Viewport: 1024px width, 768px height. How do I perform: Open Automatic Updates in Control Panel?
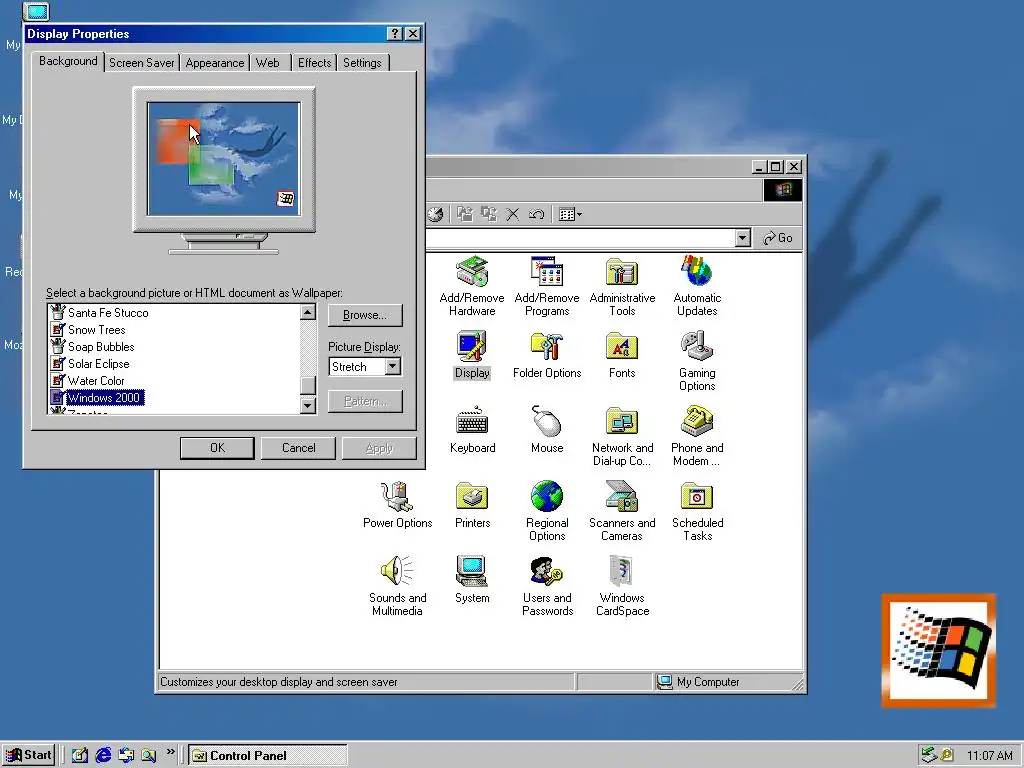pos(697,286)
